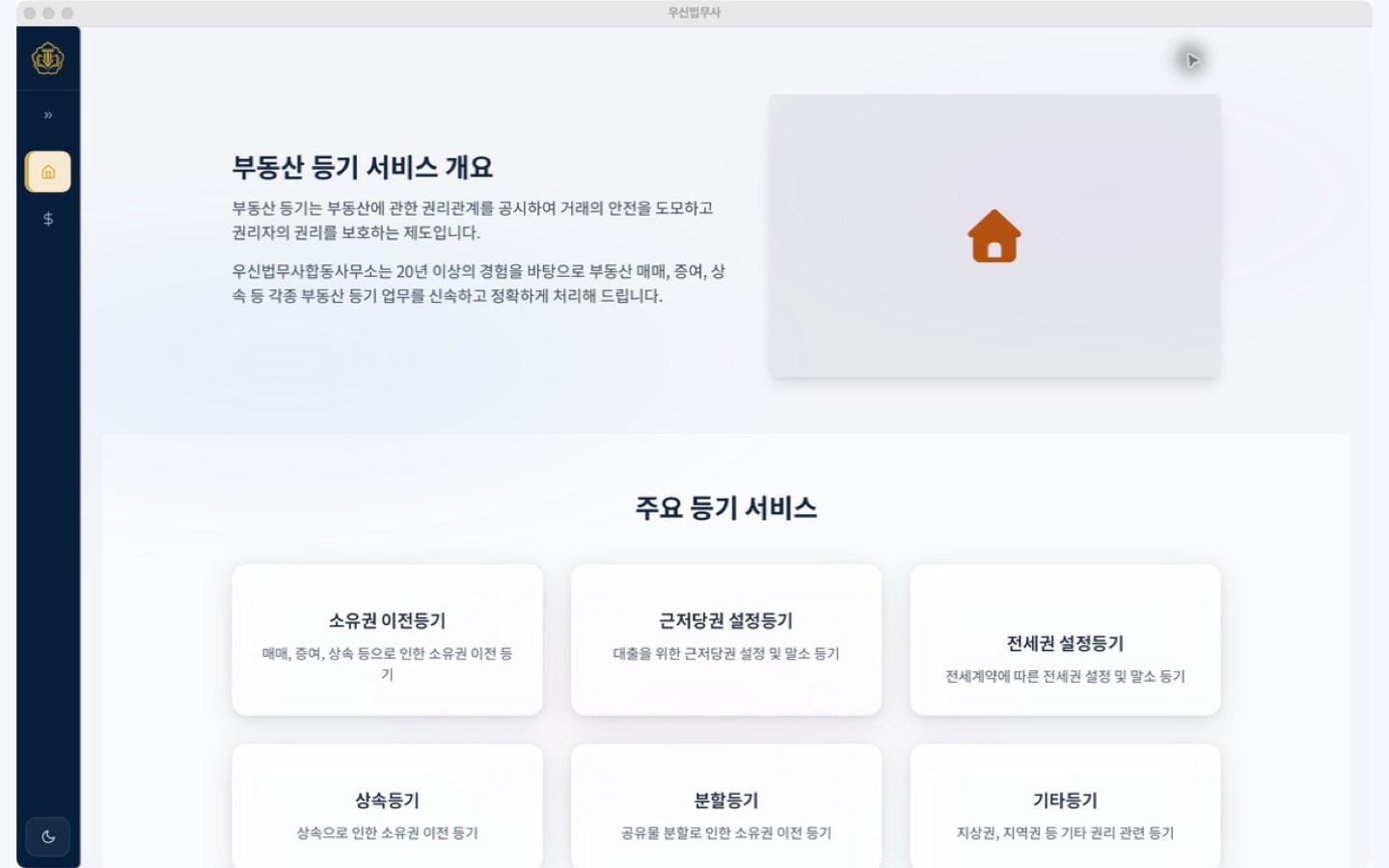This screenshot has width=1389, height=868.
Task: Click the 우신법무사 window title
Action: click(694, 13)
